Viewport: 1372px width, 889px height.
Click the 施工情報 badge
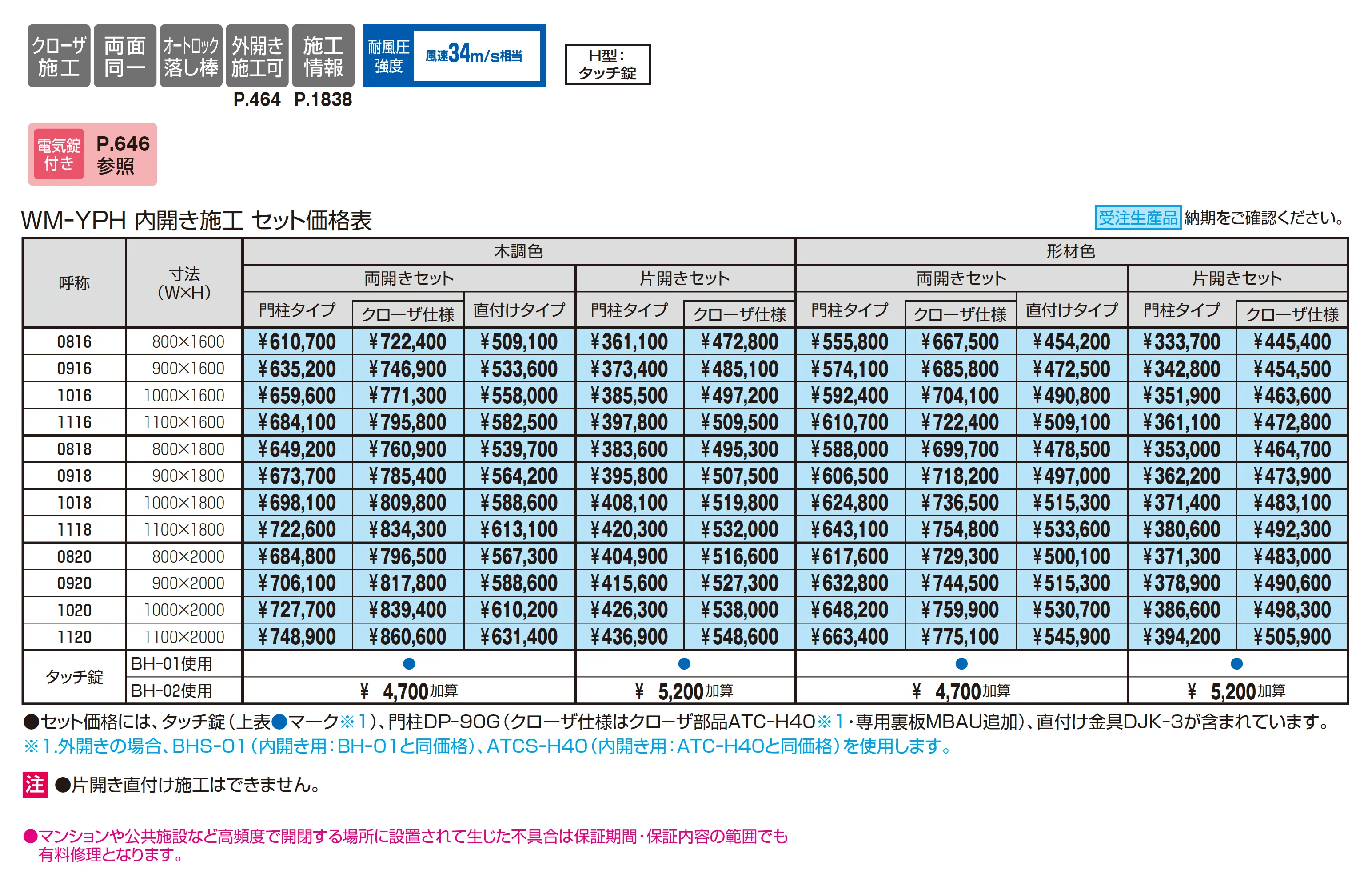323,56
